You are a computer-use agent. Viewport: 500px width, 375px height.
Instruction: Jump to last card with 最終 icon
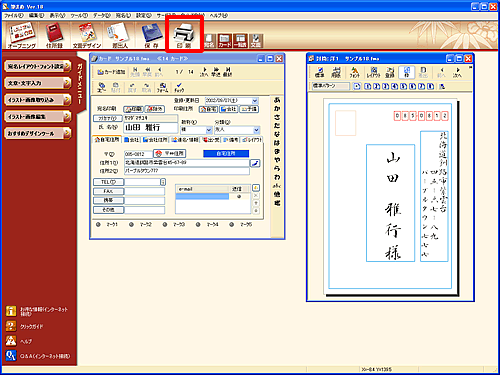228,72
